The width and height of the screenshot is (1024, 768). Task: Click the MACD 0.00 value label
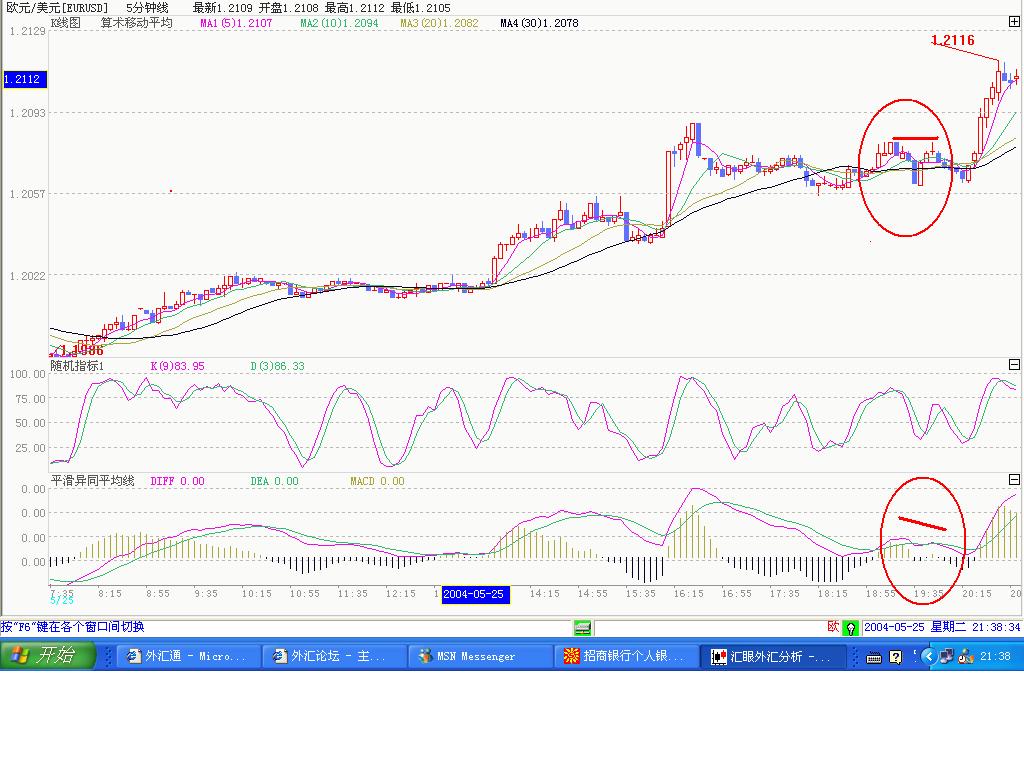click(377, 481)
